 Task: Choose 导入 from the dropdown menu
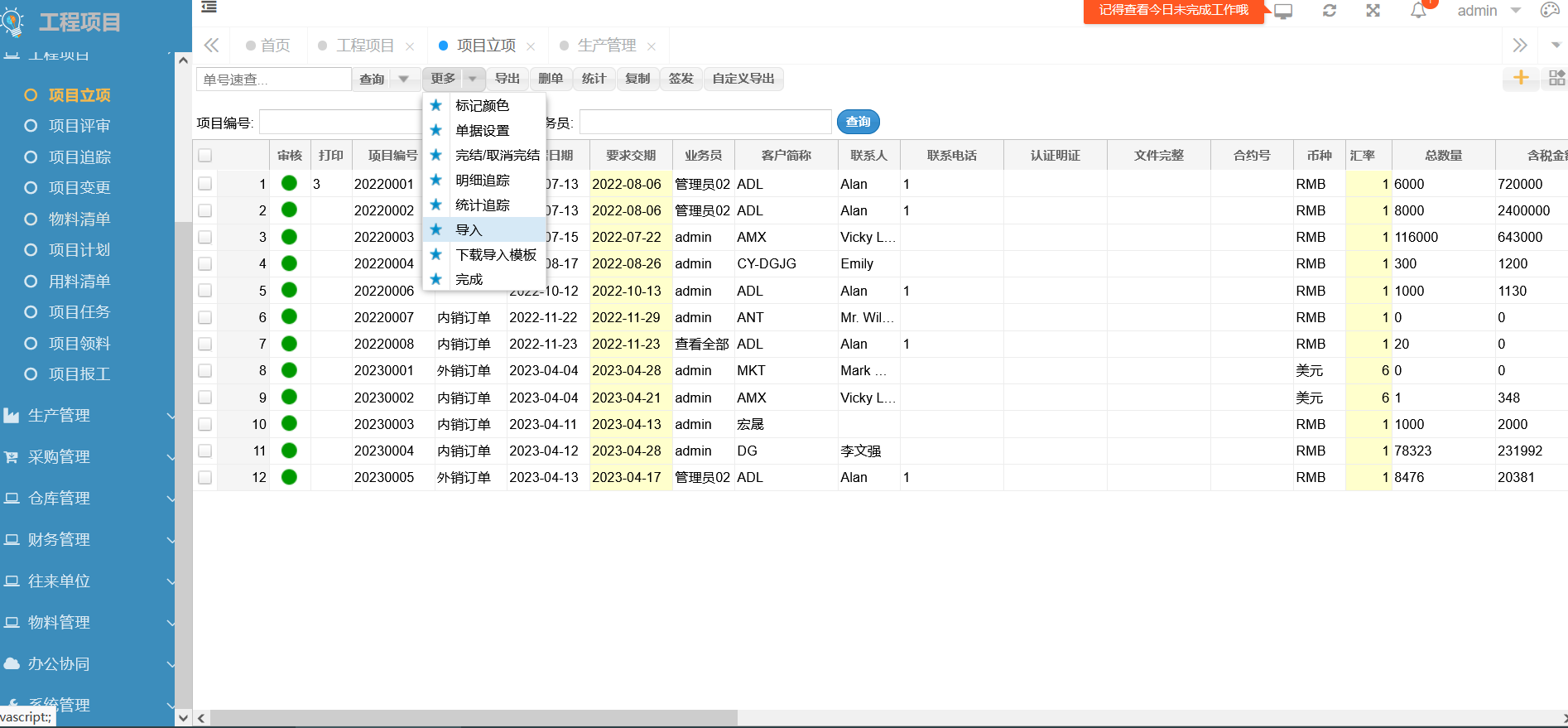coord(469,230)
